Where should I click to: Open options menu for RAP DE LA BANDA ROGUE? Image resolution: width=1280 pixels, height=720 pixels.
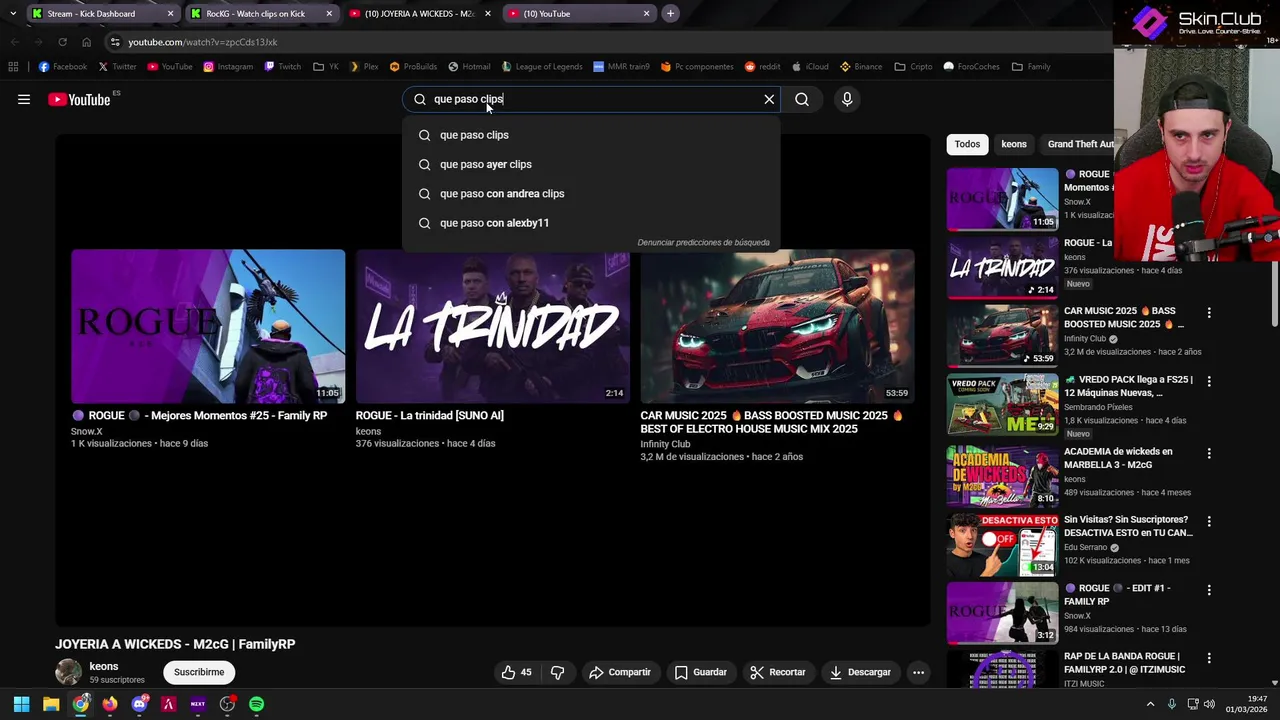point(1209,658)
